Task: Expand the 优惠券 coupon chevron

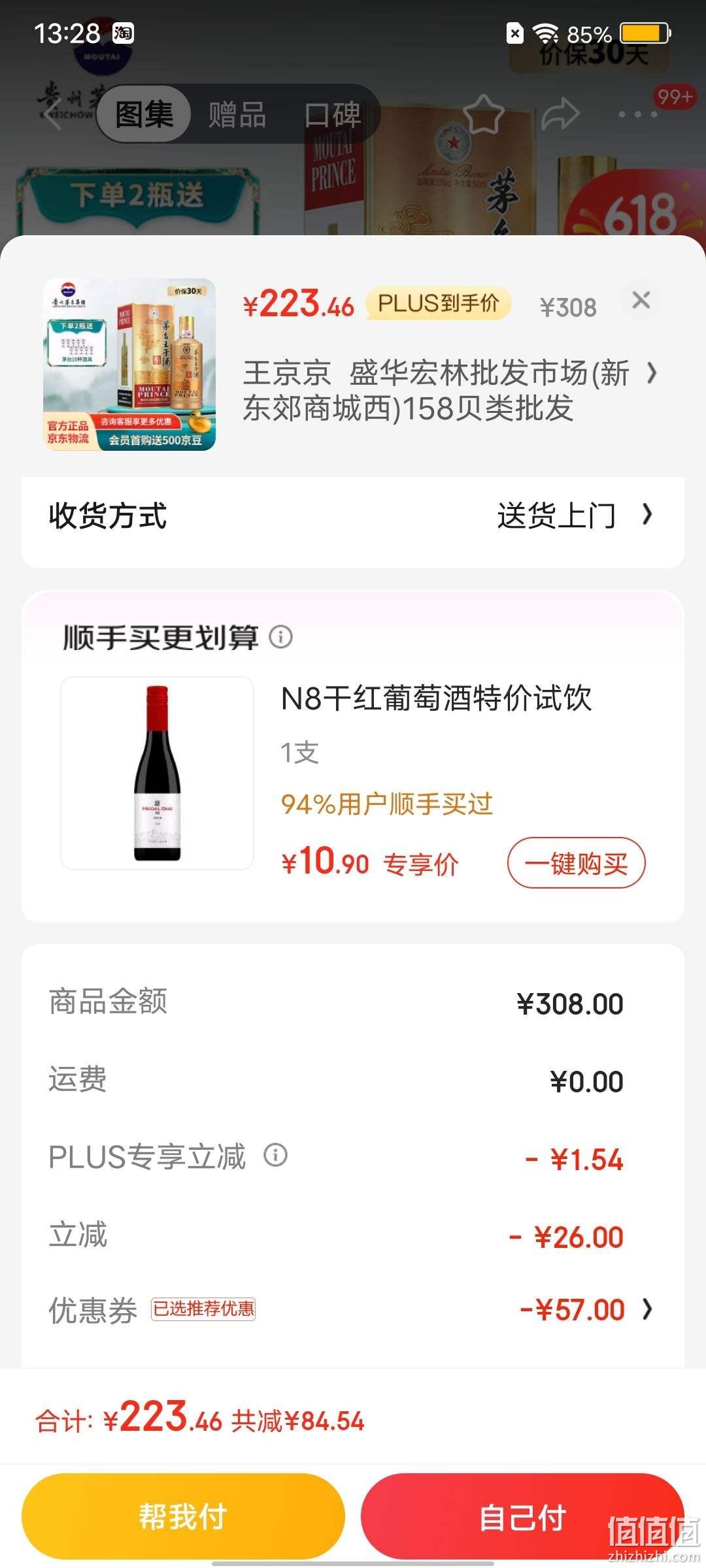Action: (x=647, y=1309)
